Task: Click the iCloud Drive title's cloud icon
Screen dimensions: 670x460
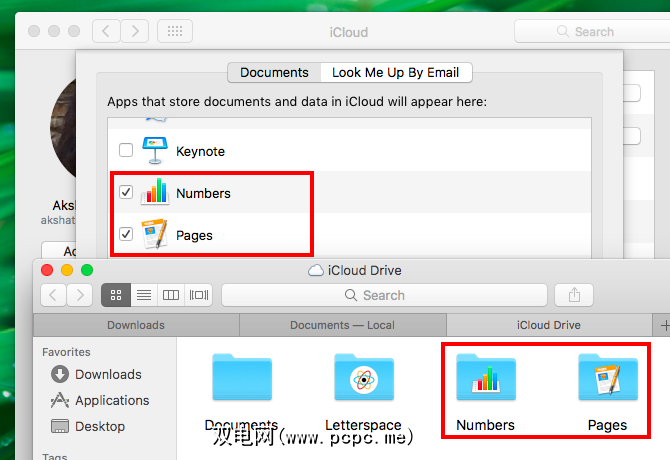Action: pos(316,270)
